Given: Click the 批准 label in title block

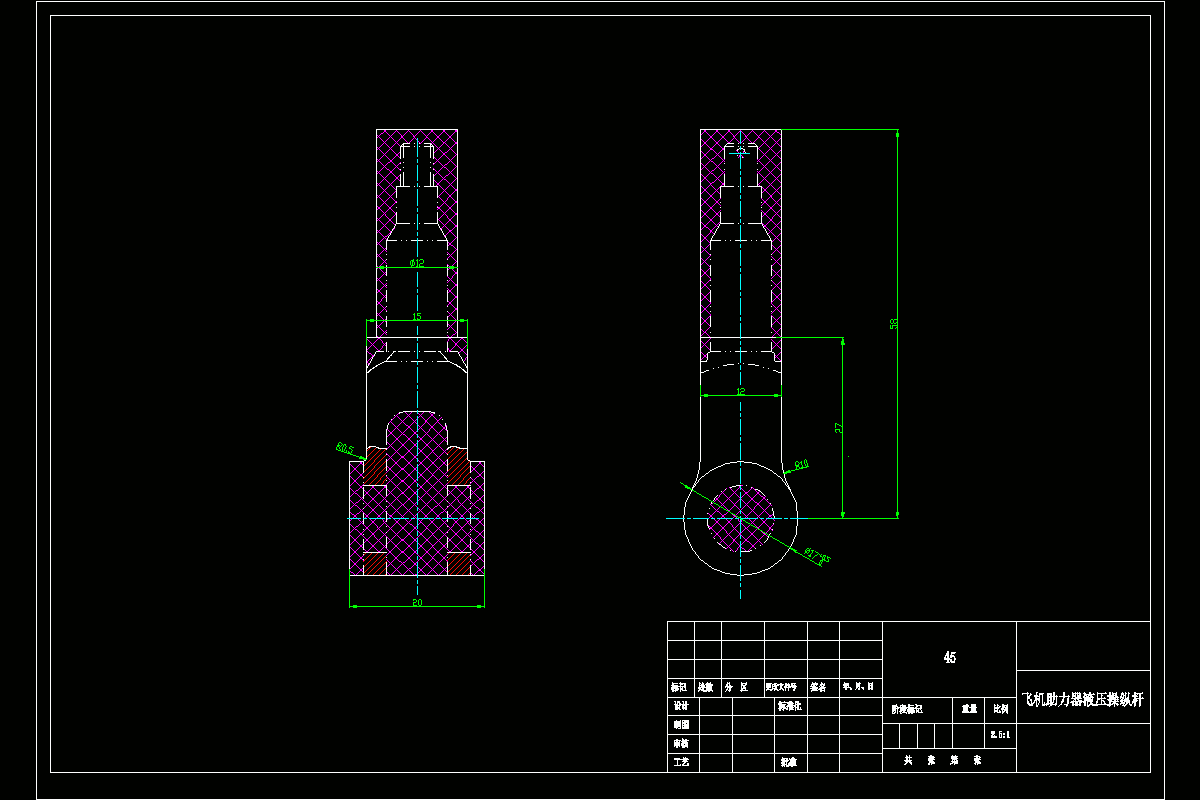Looking at the screenshot, I should coord(789,762).
